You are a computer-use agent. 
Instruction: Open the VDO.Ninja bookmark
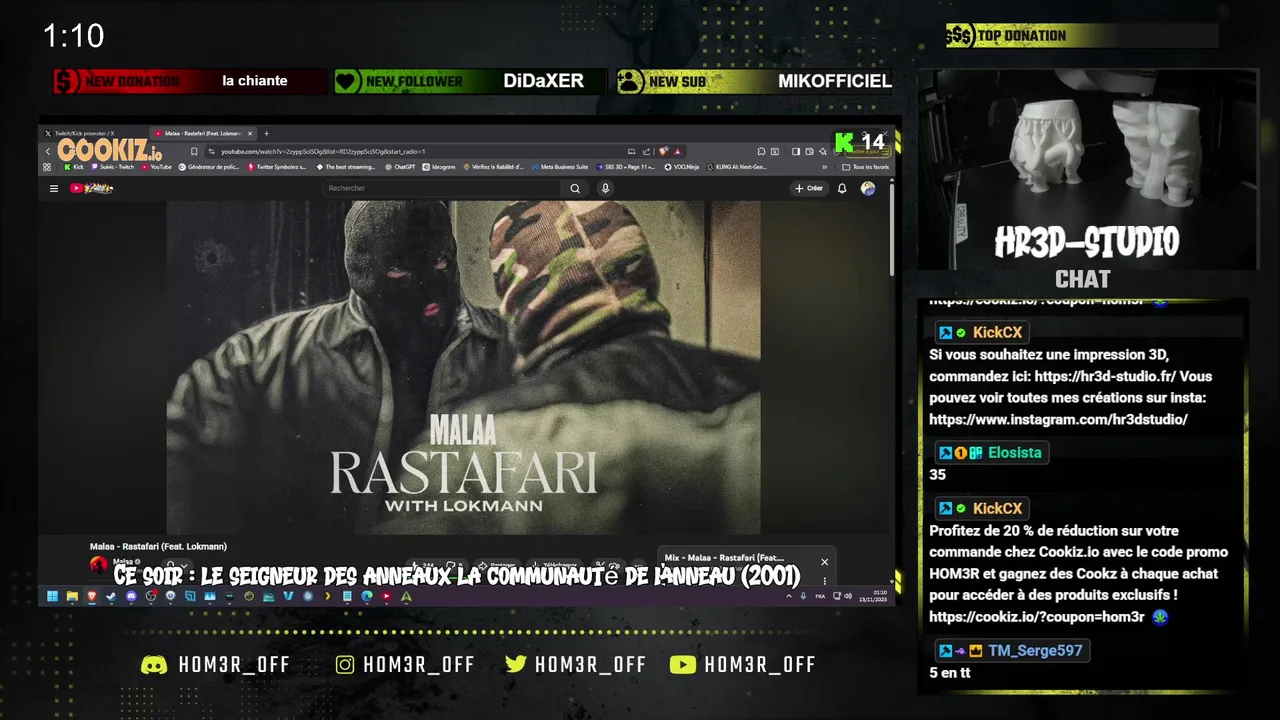[682, 167]
